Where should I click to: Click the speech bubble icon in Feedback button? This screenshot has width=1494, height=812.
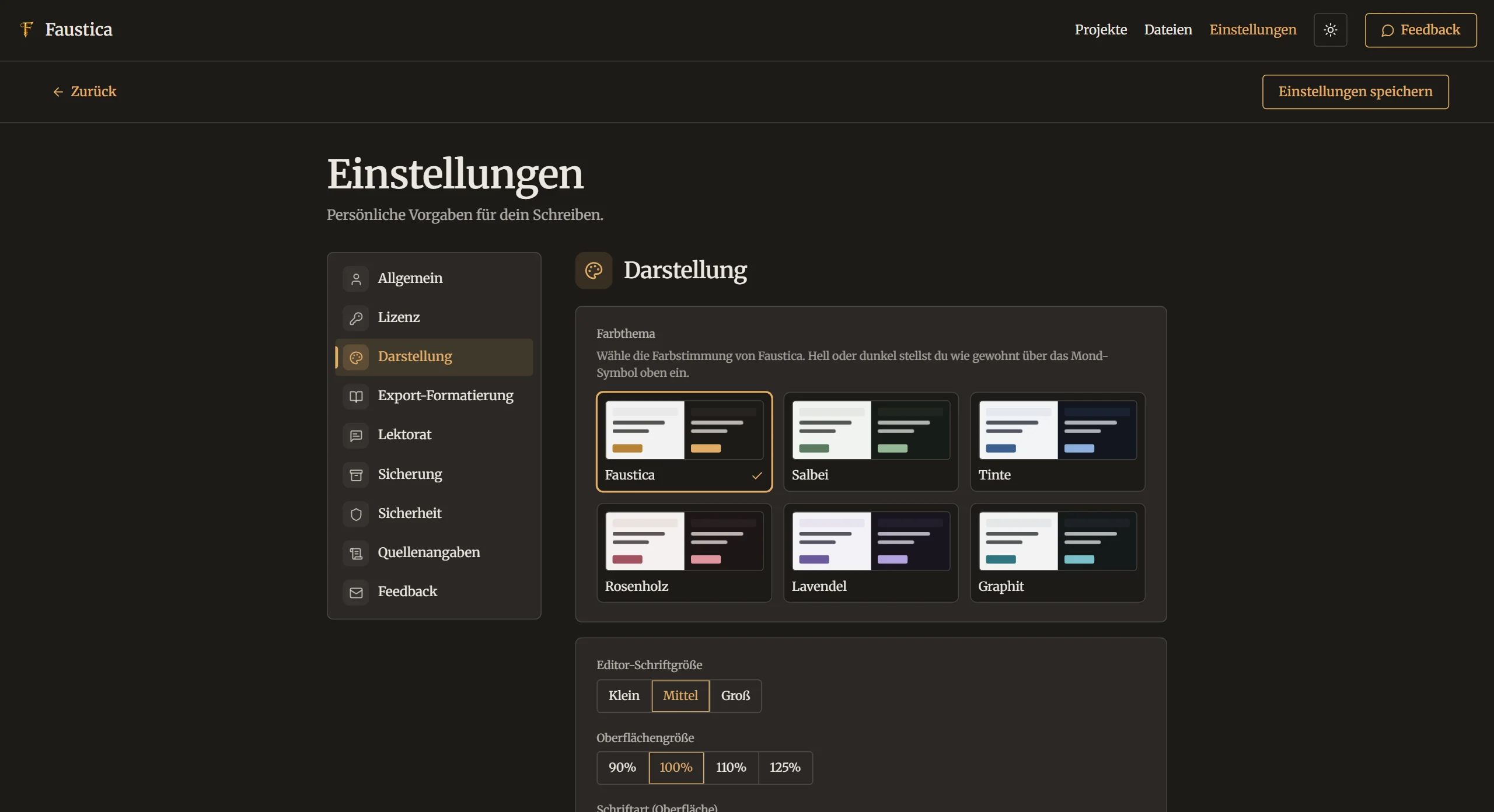coord(1387,30)
